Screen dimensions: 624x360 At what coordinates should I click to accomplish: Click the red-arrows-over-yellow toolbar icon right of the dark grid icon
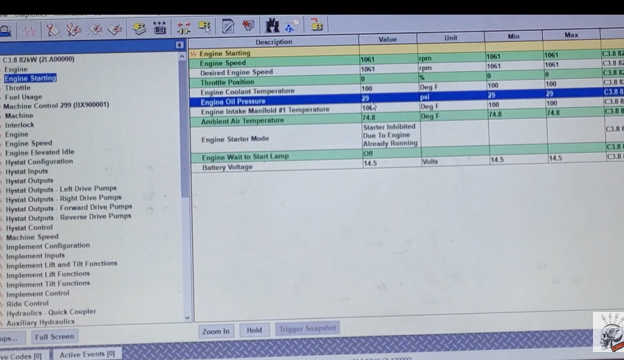click(183, 28)
